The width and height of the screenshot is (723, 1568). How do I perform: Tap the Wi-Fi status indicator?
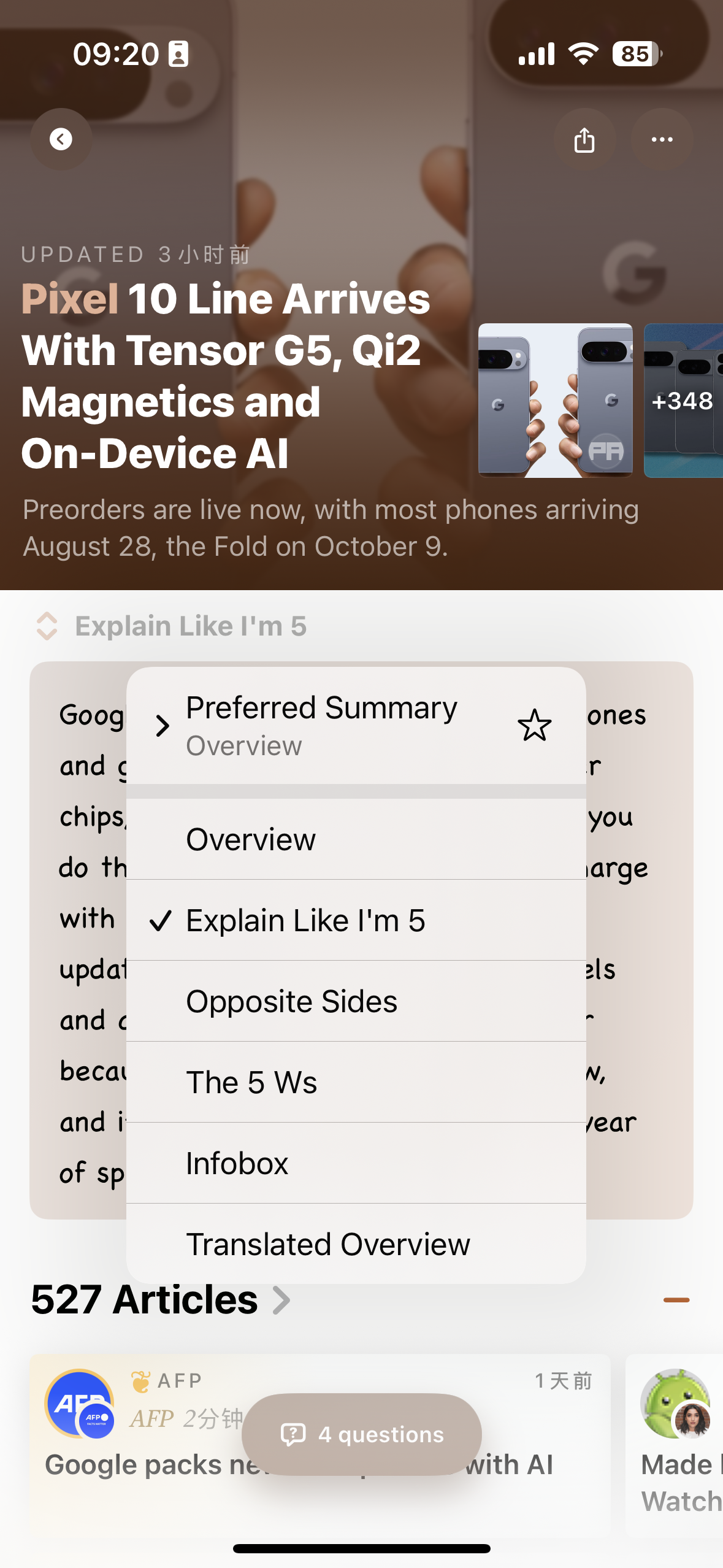tap(583, 54)
